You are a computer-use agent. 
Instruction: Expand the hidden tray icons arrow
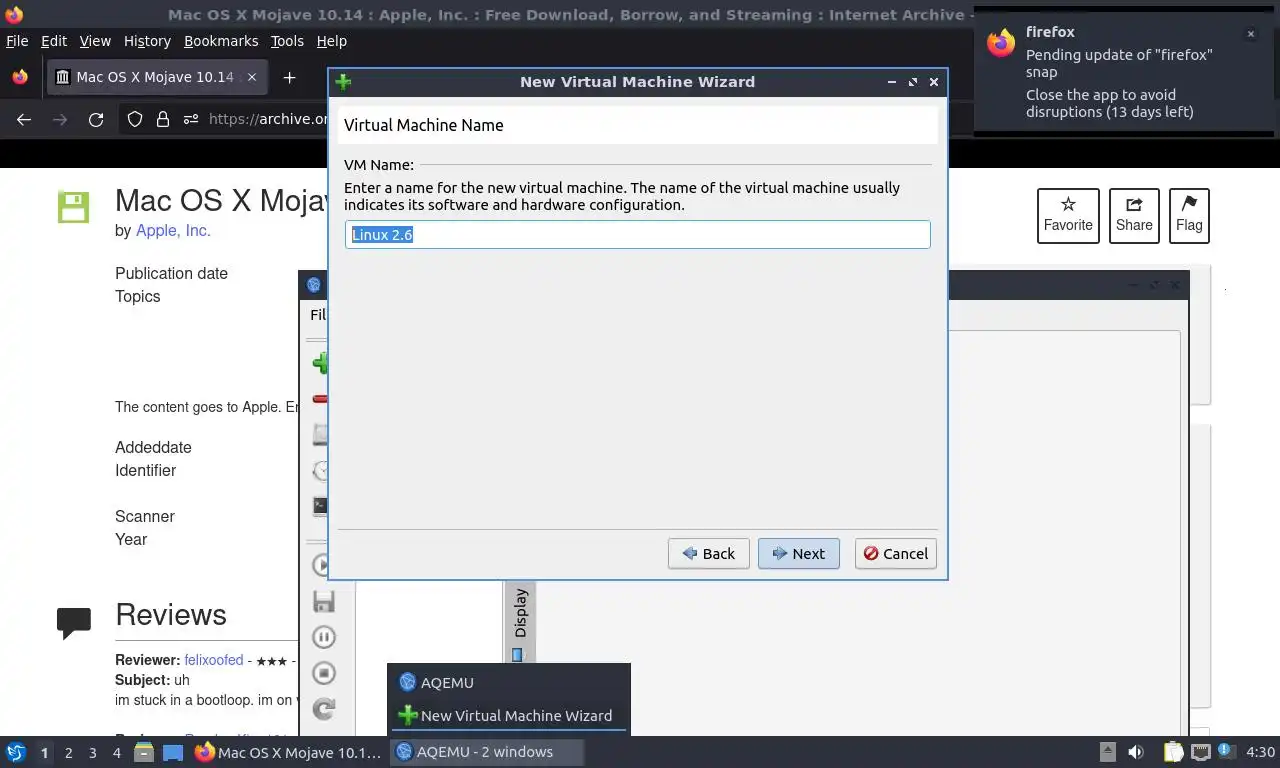pyautogui.click(x=1108, y=752)
